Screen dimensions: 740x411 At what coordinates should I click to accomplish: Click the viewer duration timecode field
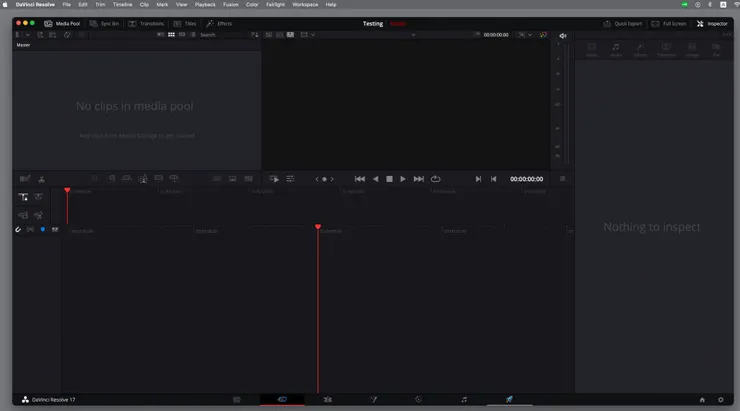click(496, 35)
